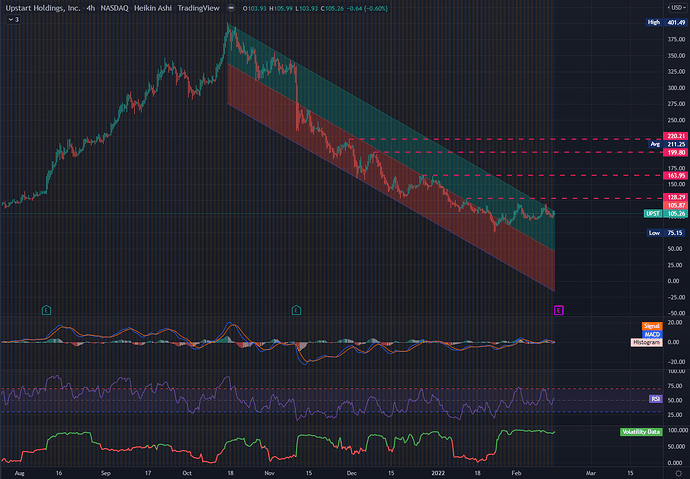The height and width of the screenshot is (479, 690).
Task: Click the -50.00 price axis value
Action: (x=676, y=313)
